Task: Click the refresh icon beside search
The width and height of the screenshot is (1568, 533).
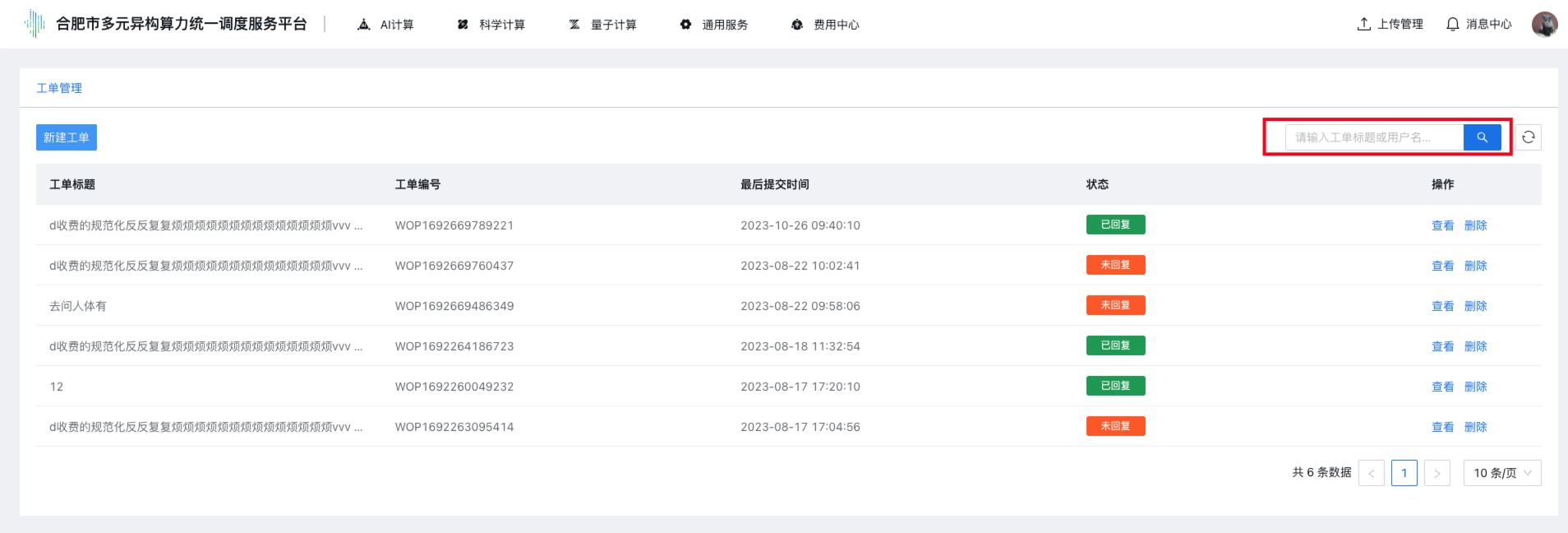Action: (x=1528, y=137)
